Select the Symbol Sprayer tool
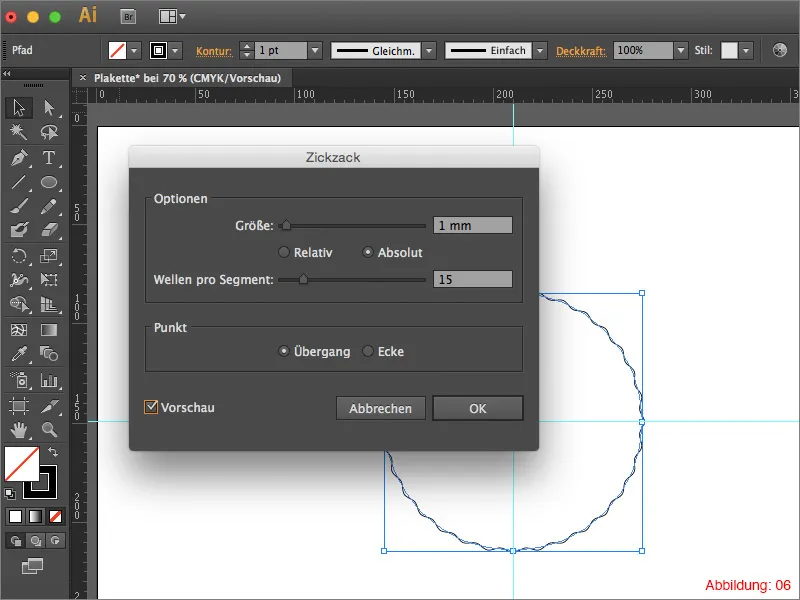 pos(19,380)
